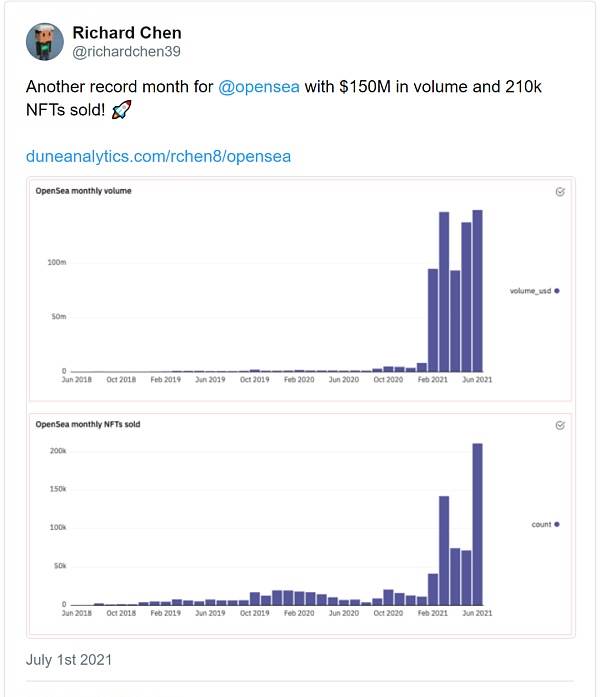
Task: Click the July 1st 2021 date stamp
Action: pos(69,660)
